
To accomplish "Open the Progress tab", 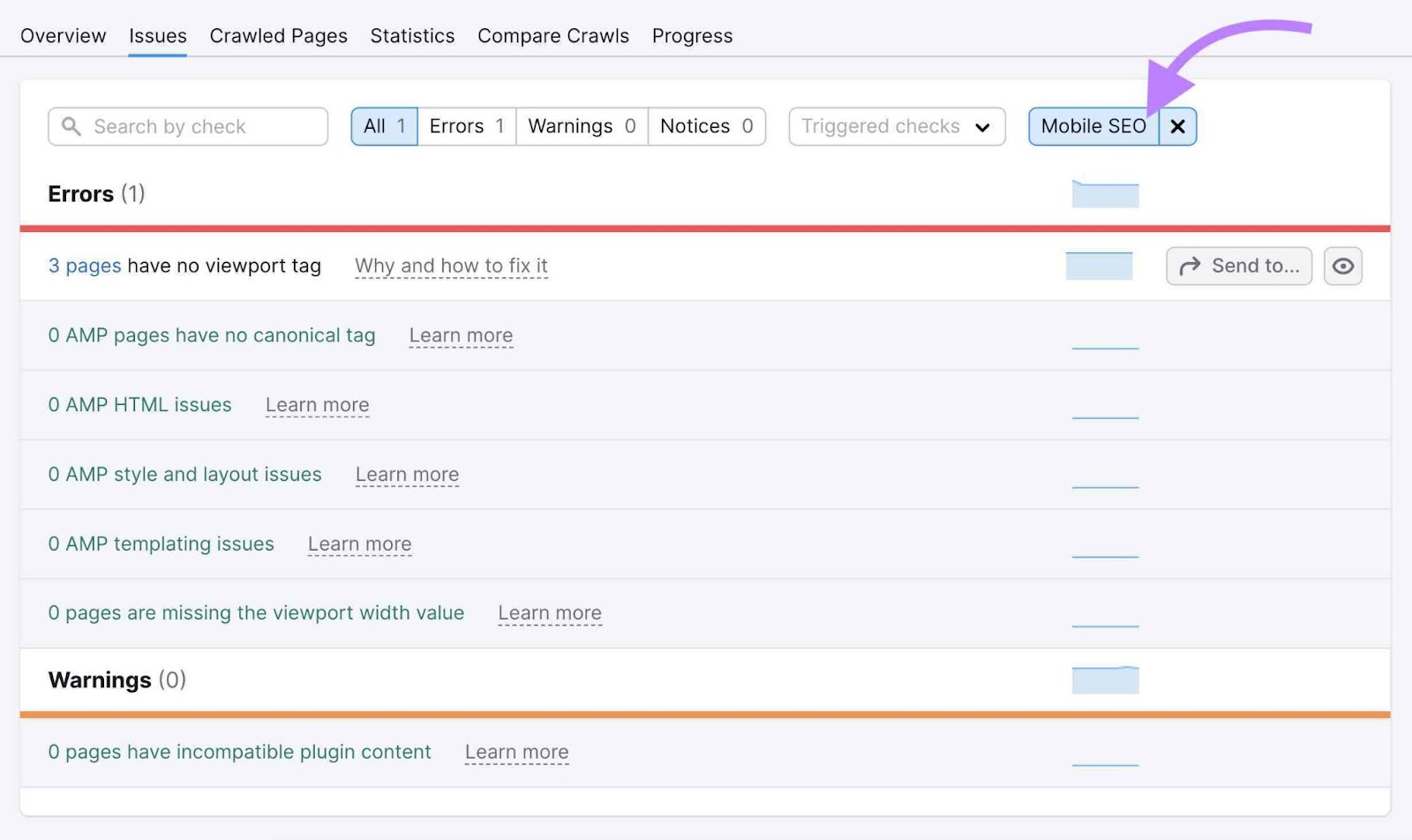I will [692, 35].
